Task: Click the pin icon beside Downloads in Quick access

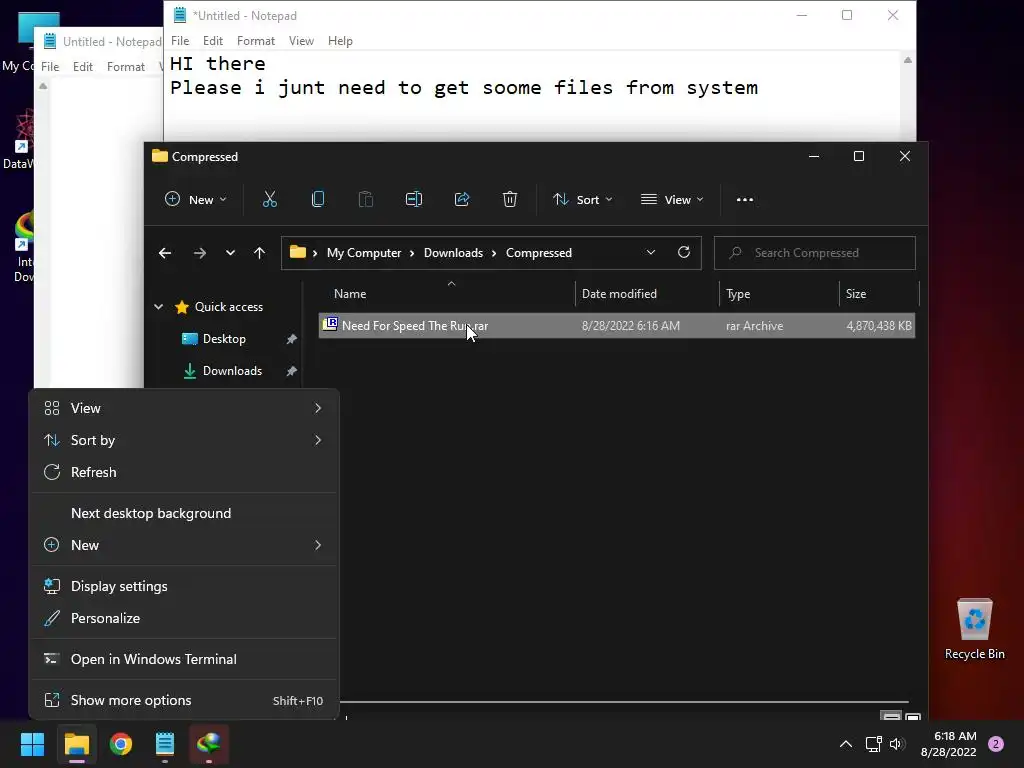Action: (291, 371)
